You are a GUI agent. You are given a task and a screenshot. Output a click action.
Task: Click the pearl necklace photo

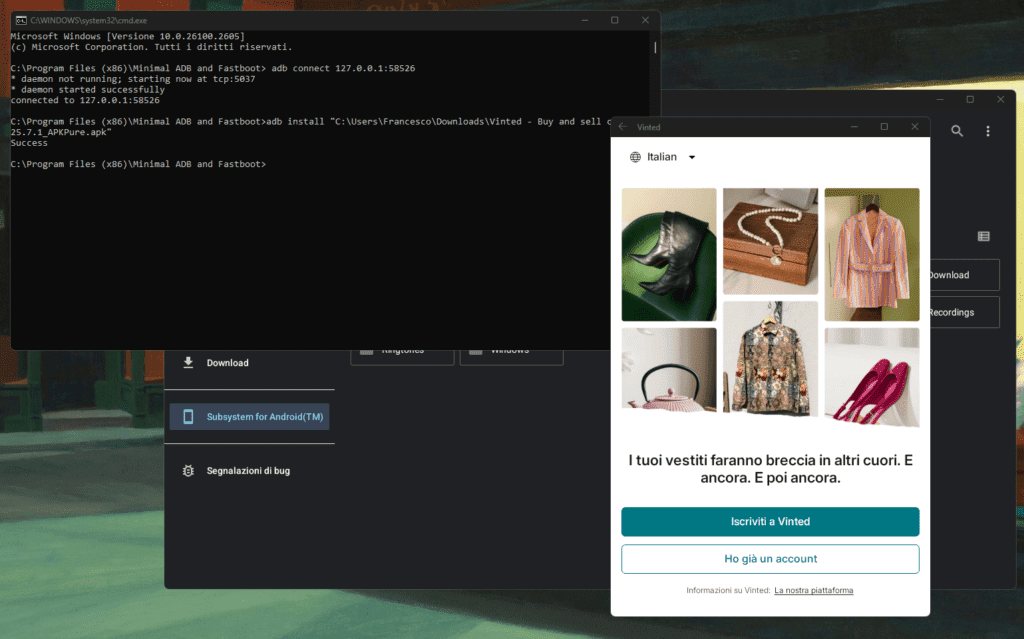[770, 241]
